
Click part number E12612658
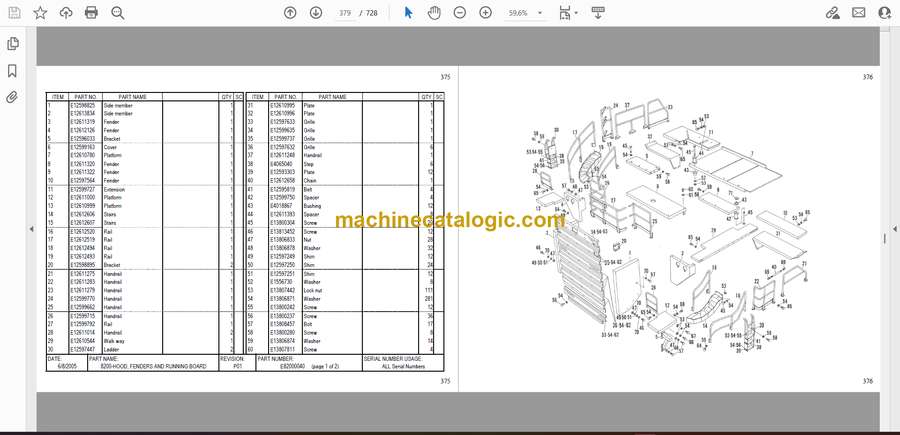pyautogui.click(x=282, y=181)
